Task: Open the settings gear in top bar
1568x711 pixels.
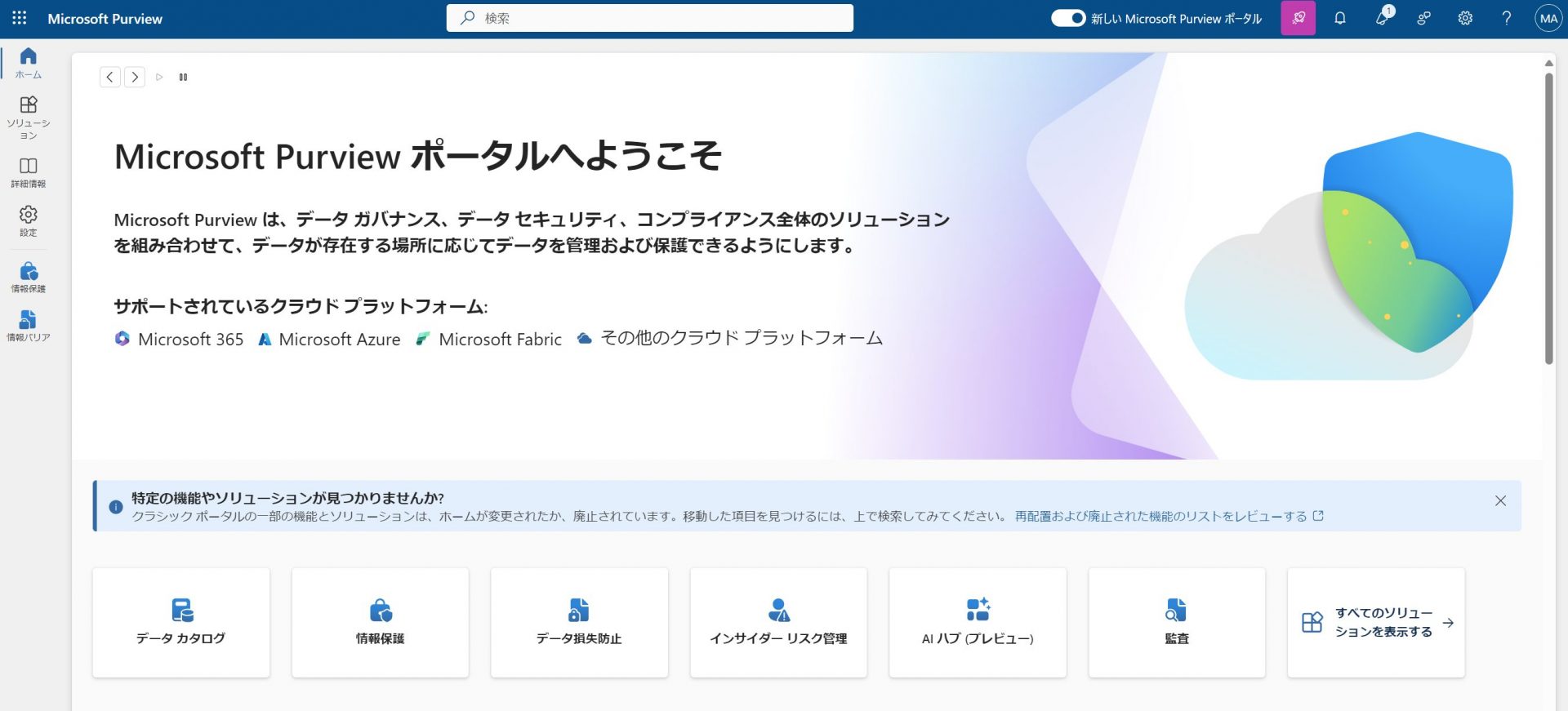Action: pos(1465,18)
